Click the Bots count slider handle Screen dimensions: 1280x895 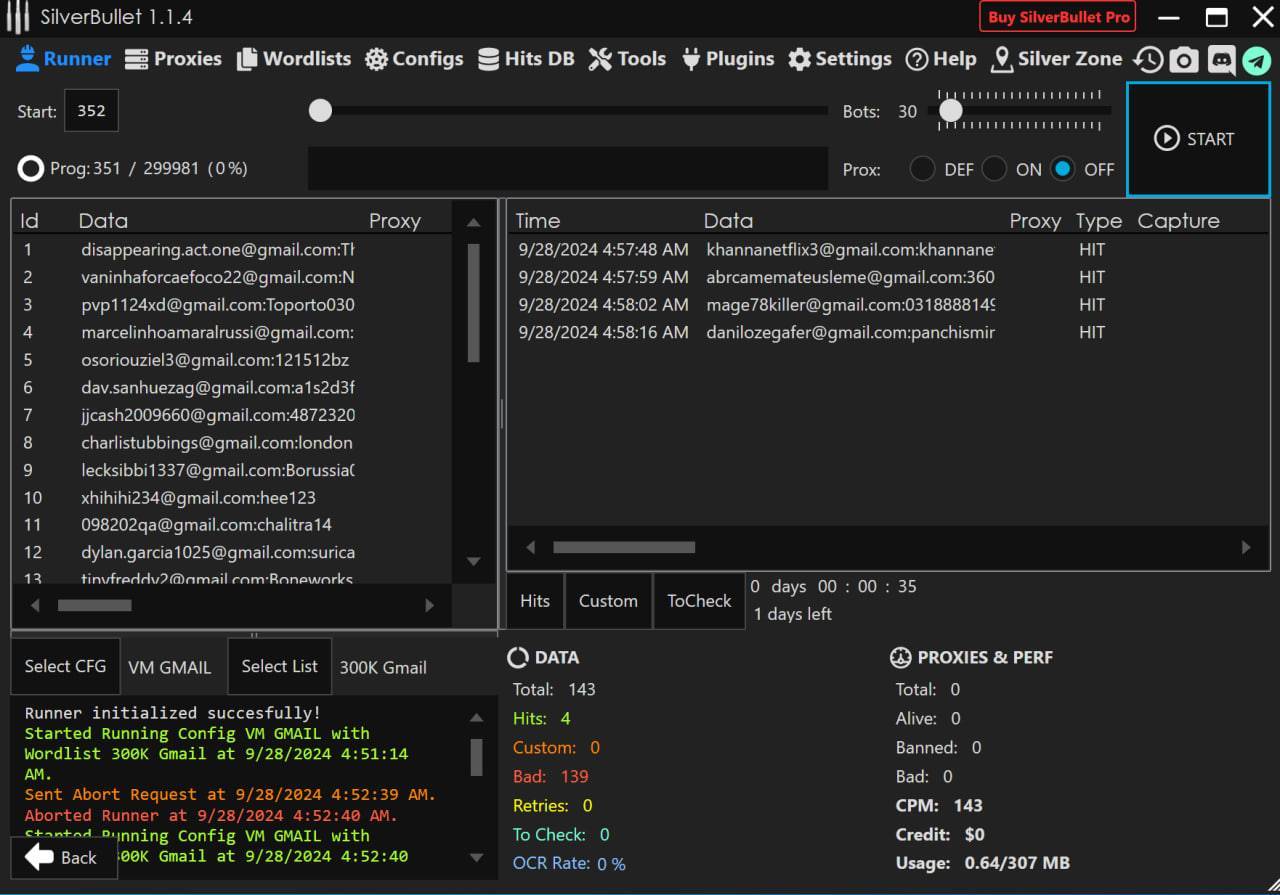tap(951, 111)
